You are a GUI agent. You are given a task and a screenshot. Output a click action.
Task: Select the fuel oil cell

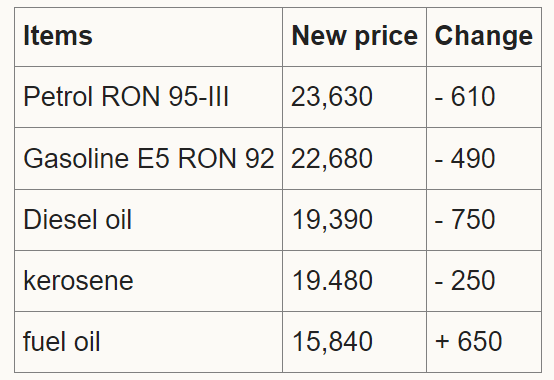[148, 342]
